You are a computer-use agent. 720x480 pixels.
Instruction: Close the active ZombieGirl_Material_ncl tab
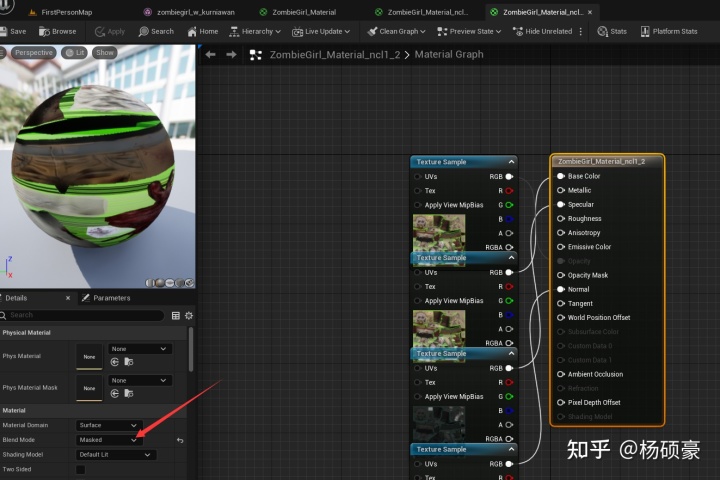[x=590, y=12]
